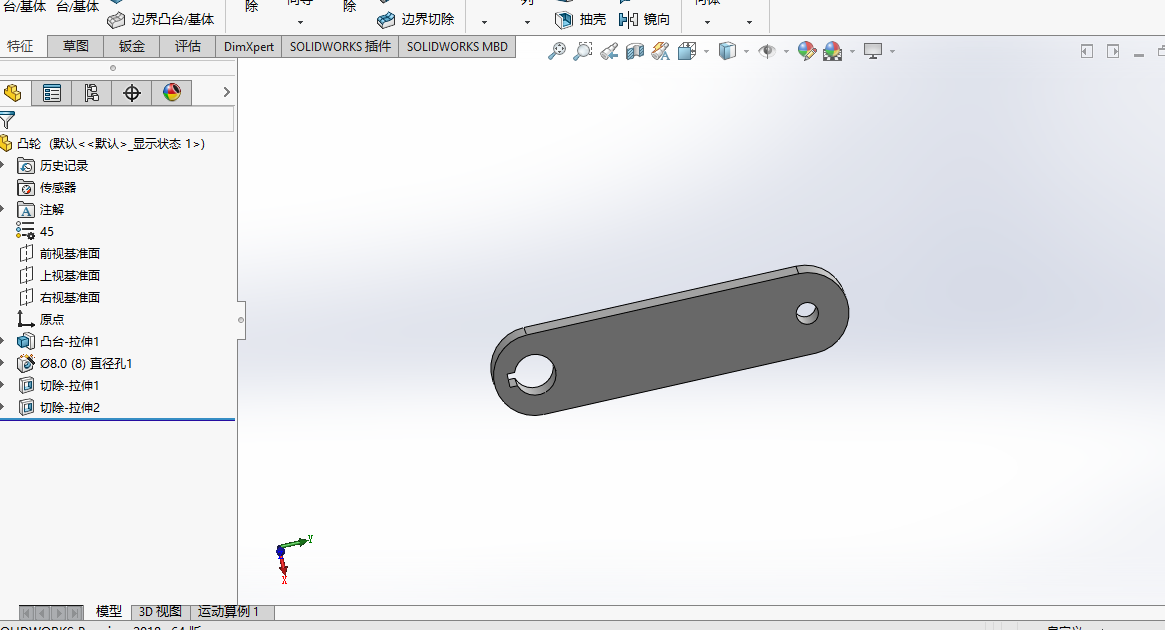Screen dimensions: 1165x630
Task: Switch to the DimXpert ribbon tab
Action: (249, 46)
